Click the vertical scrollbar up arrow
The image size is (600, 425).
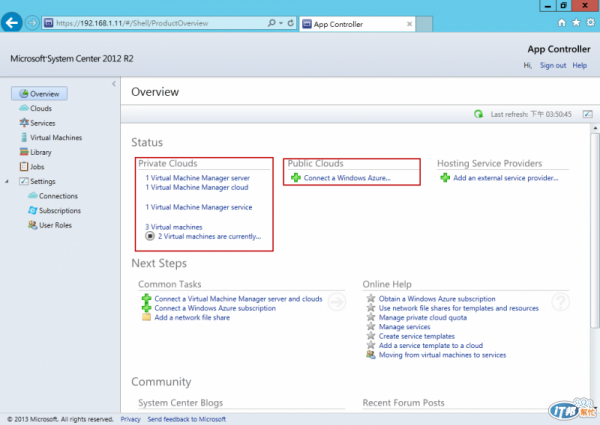[595, 128]
